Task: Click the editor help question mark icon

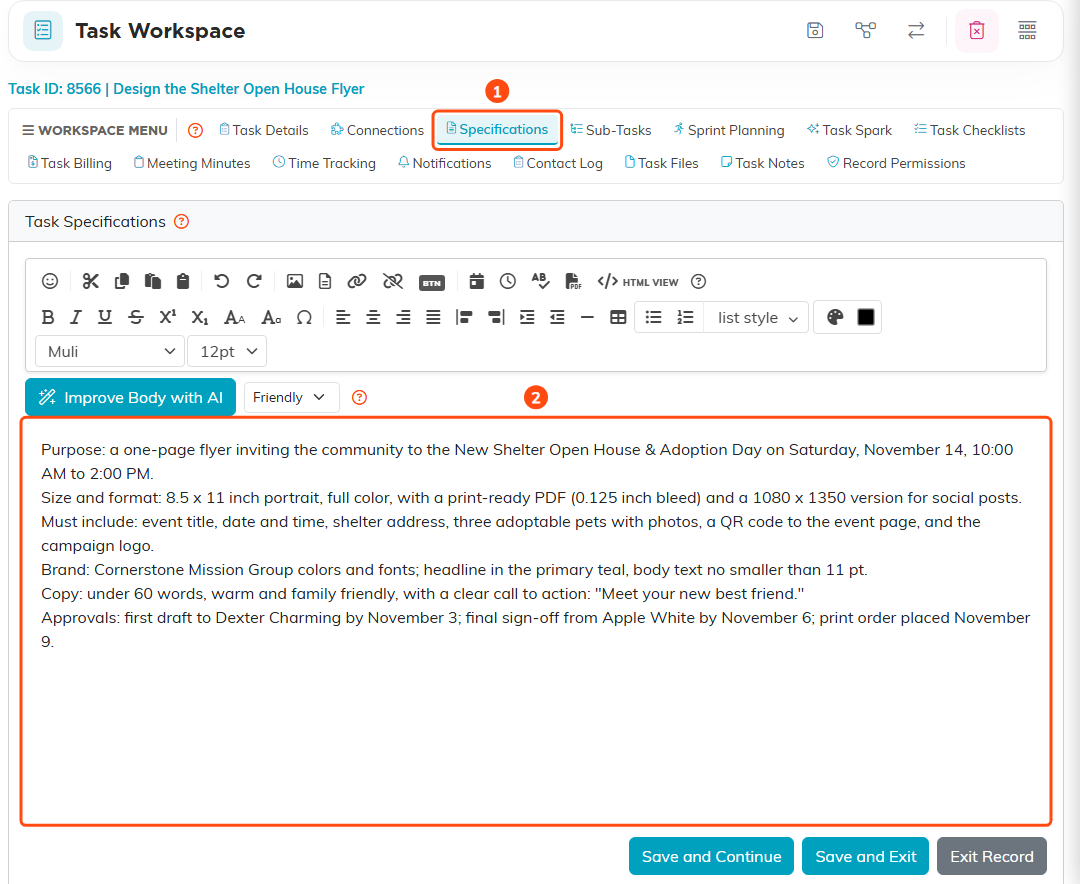Action: point(698,281)
